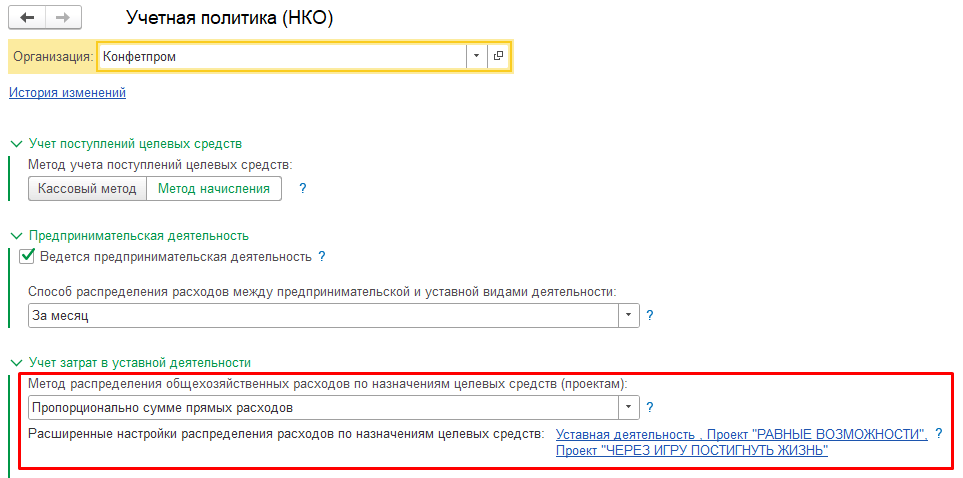Click help icon next to За месяц dropdown
The image size is (963, 478).
coord(649,315)
